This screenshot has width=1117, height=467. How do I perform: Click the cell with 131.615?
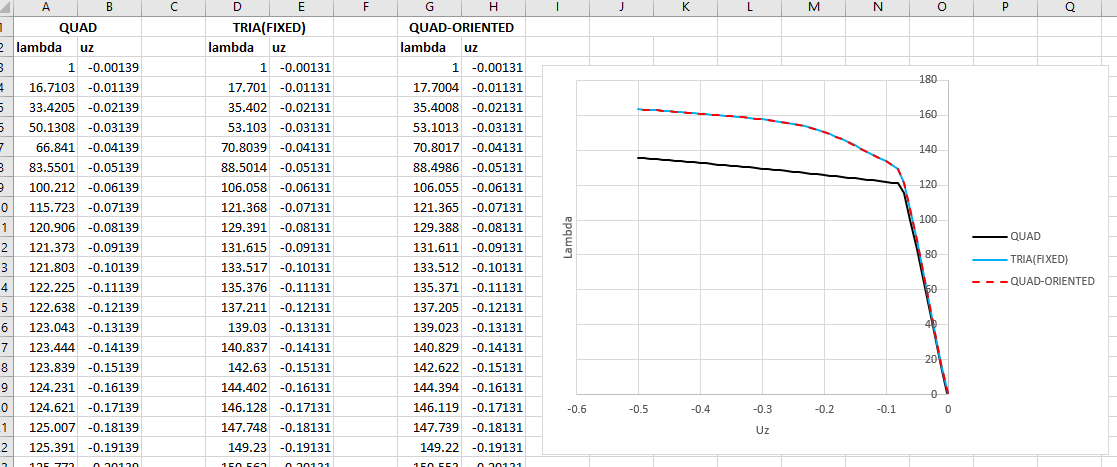coord(237,247)
